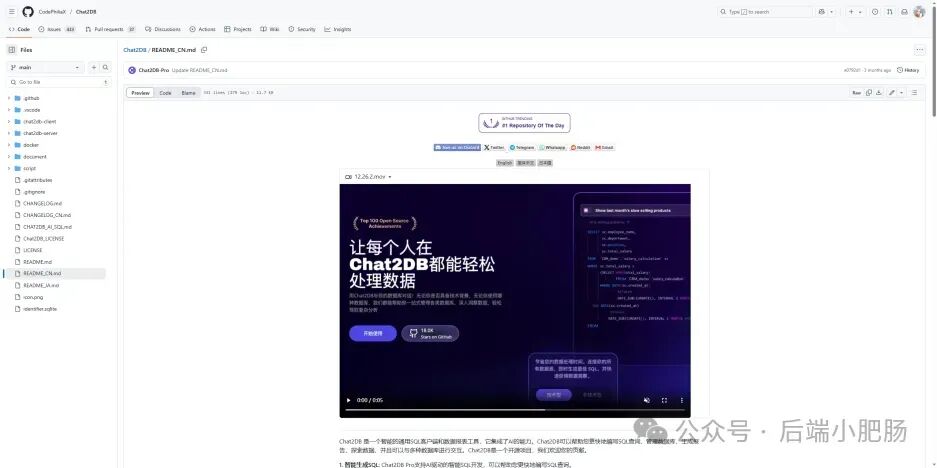The width and height of the screenshot is (937, 468).
Task: Edit this file with pencil icon
Action: tap(892, 93)
